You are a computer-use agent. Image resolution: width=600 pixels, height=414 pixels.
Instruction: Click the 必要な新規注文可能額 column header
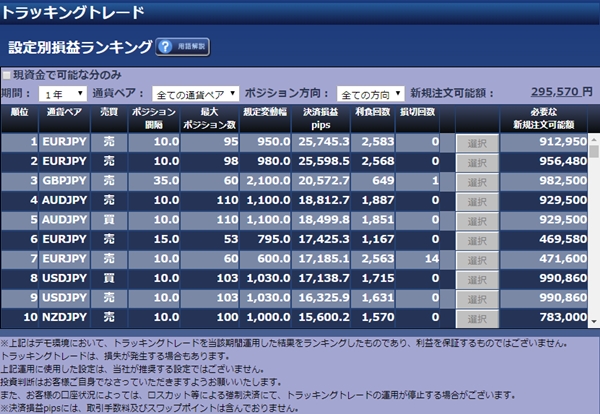click(x=543, y=119)
